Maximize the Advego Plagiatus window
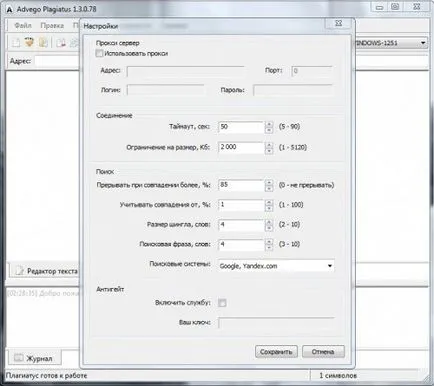This screenshot has width=434, height=386. (x=395, y=7)
